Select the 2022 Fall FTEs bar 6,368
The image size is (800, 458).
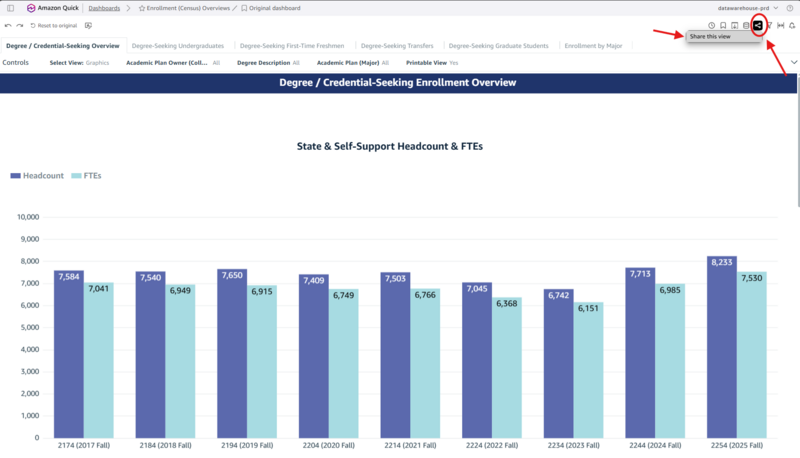click(507, 367)
